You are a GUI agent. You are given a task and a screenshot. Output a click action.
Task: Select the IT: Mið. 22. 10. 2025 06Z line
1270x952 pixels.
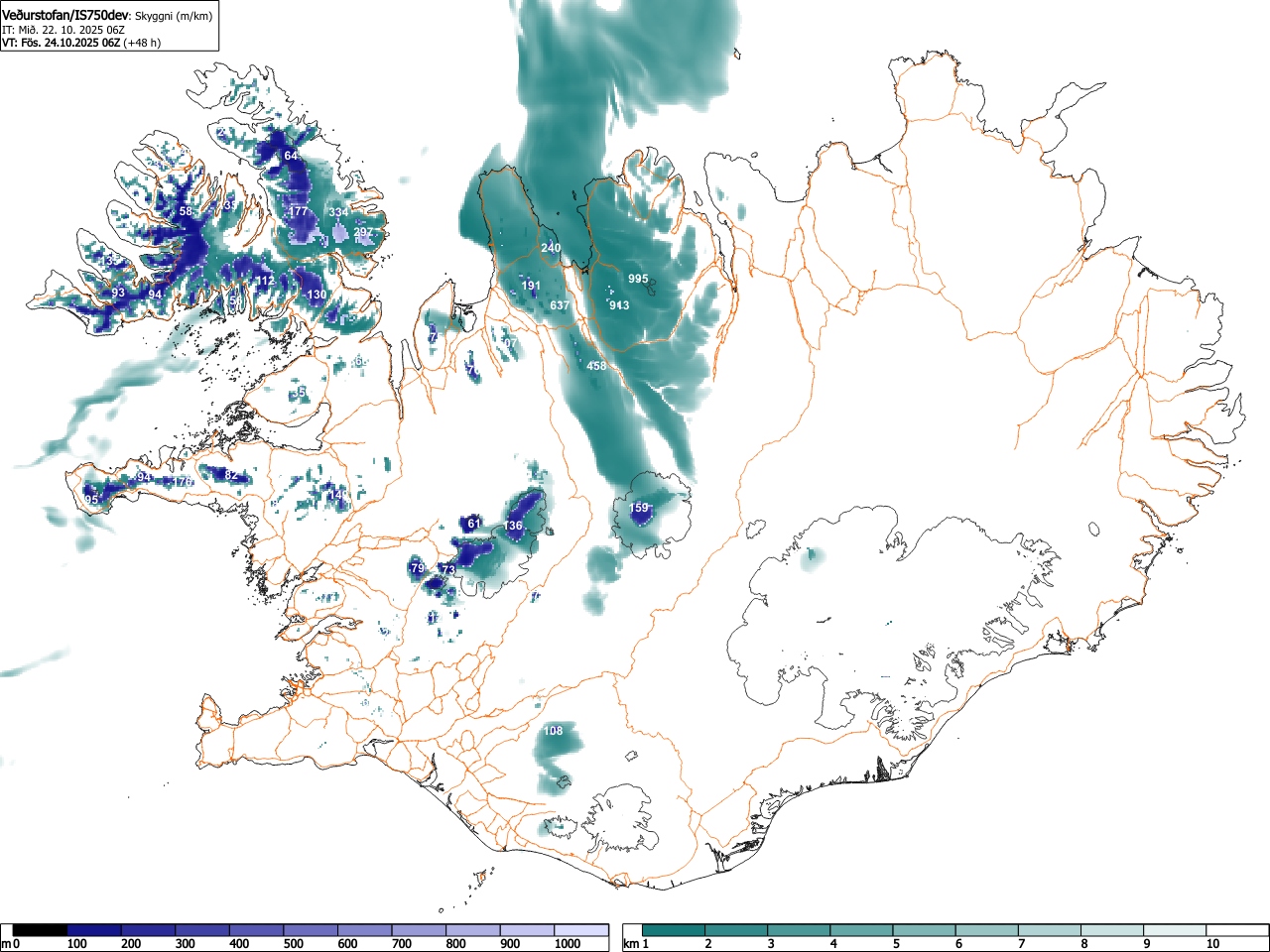[63, 30]
